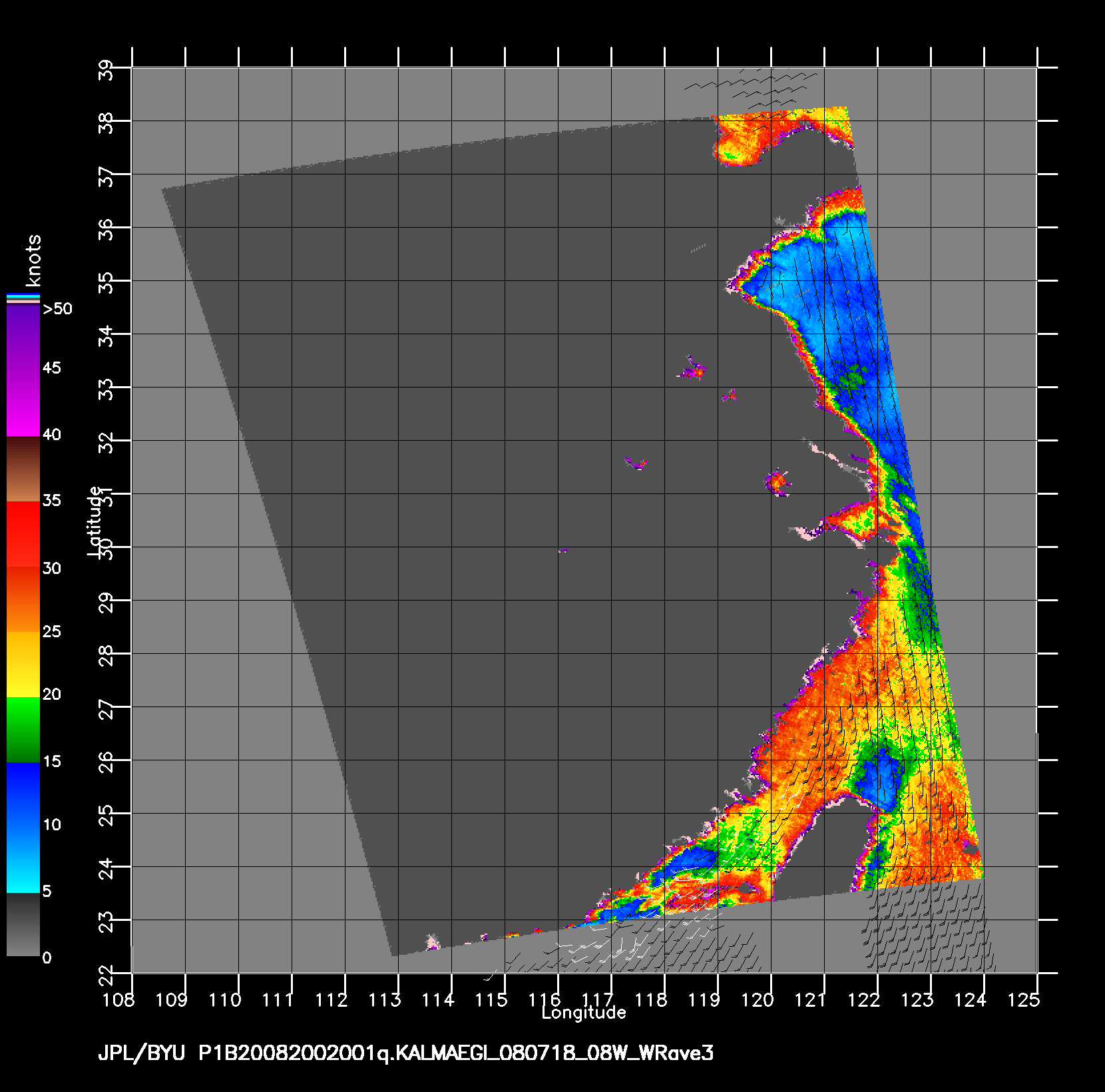Click the latitude tick label '28'

[106, 656]
